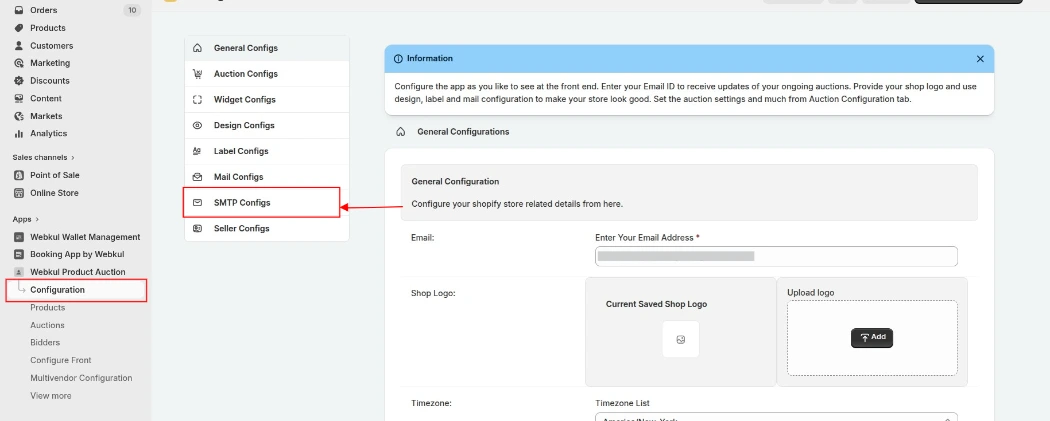This screenshot has width=1050, height=421.
Task: Click home icon beside General Configurations heading
Action: [400, 132]
